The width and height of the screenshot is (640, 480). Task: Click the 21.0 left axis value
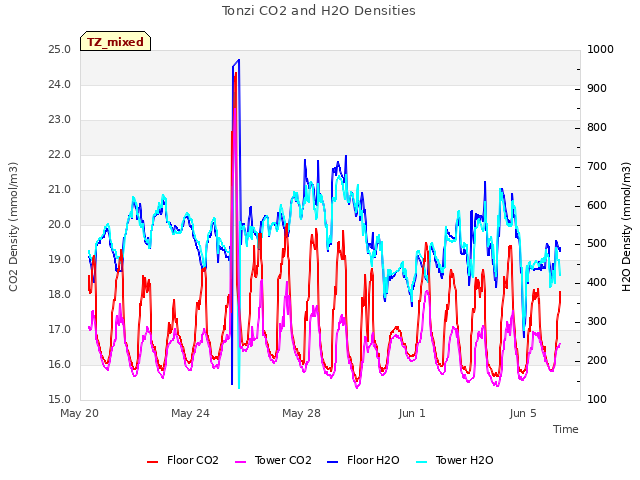[x=60, y=190]
